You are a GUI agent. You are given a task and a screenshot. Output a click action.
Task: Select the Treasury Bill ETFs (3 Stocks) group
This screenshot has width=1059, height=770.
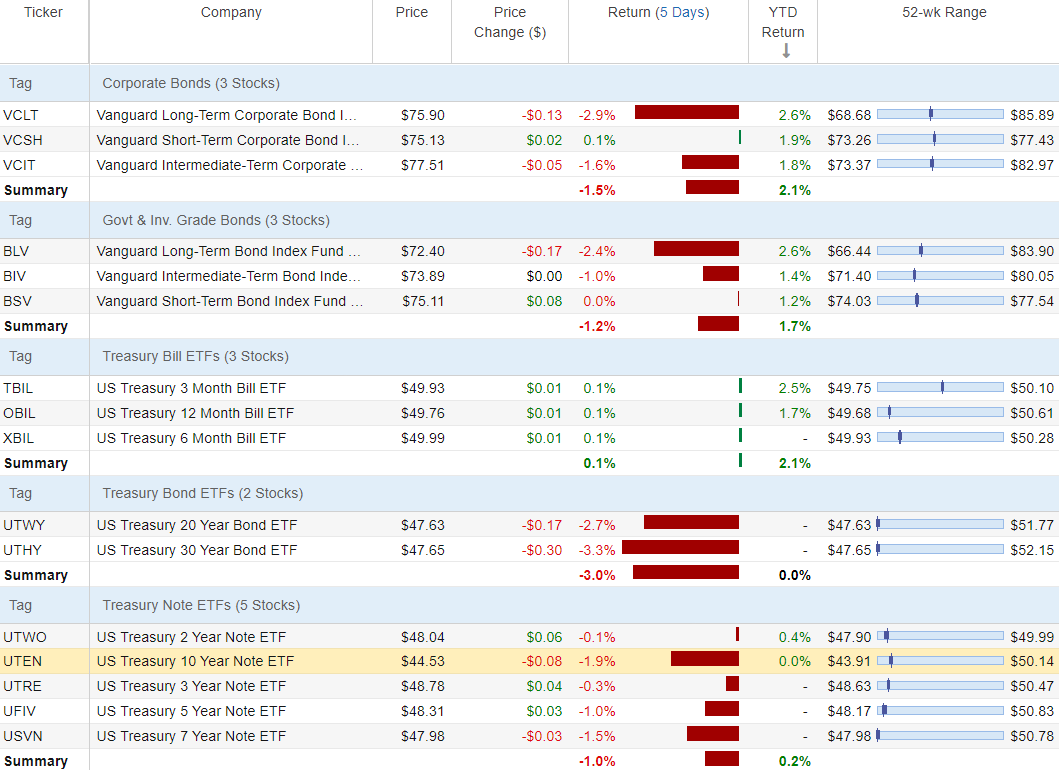(x=530, y=356)
